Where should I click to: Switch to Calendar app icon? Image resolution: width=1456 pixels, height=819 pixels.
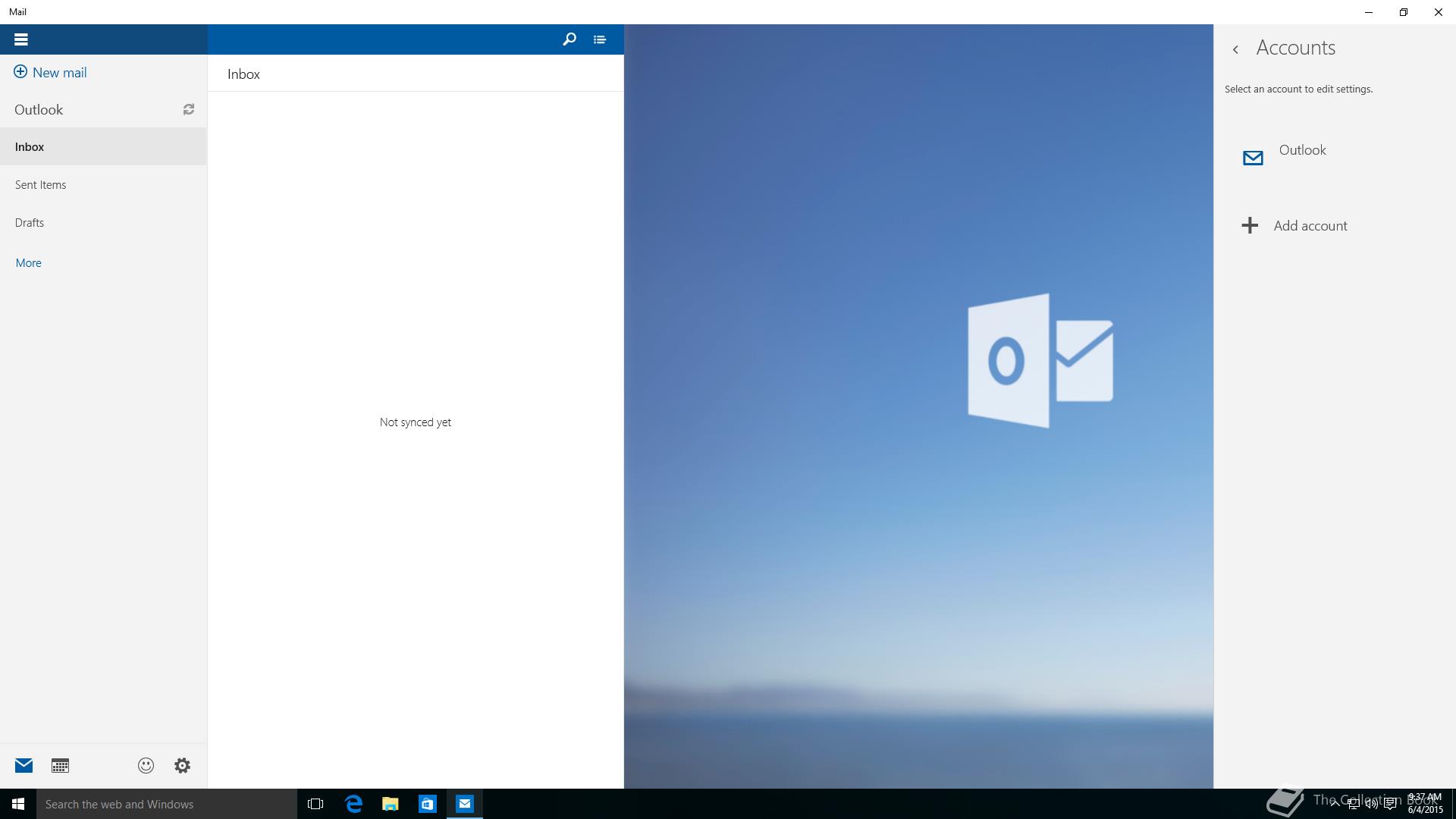(x=60, y=766)
